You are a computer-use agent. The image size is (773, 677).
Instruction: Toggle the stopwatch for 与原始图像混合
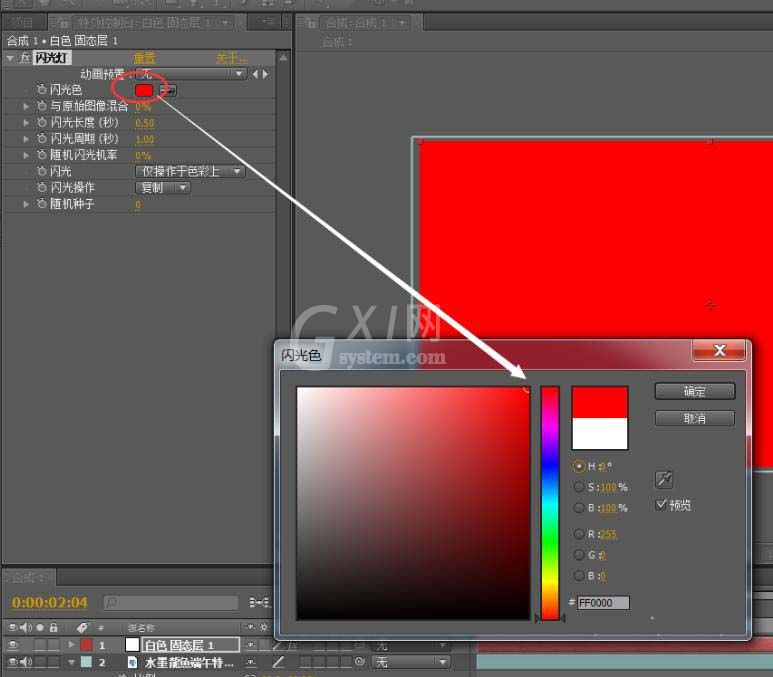(x=41, y=106)
